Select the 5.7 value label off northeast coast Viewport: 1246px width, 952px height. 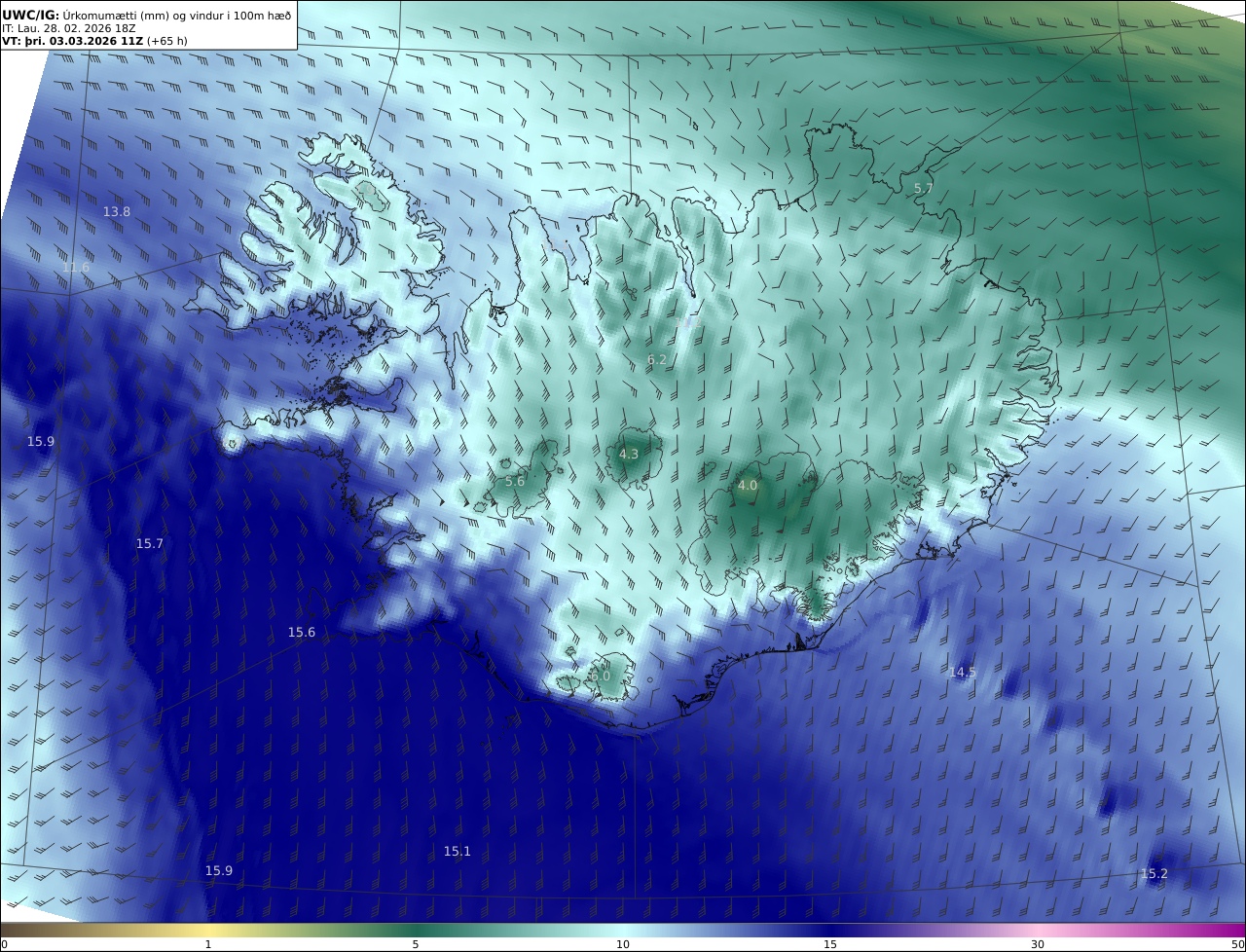pyautogui.click(x=924, y=188)
